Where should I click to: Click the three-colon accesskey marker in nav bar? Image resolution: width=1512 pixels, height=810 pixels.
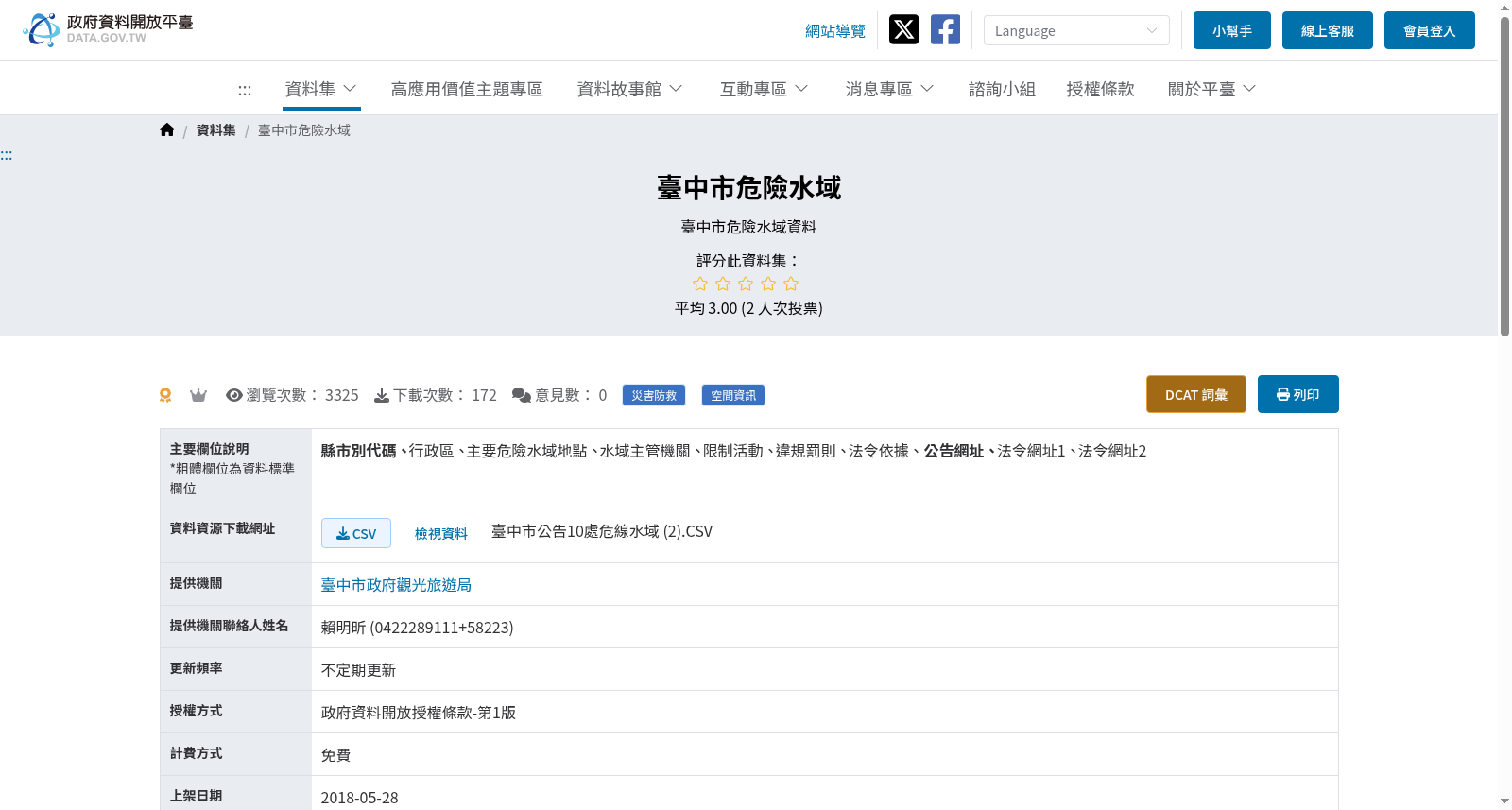pyautogui.click(x=245, y=90)
